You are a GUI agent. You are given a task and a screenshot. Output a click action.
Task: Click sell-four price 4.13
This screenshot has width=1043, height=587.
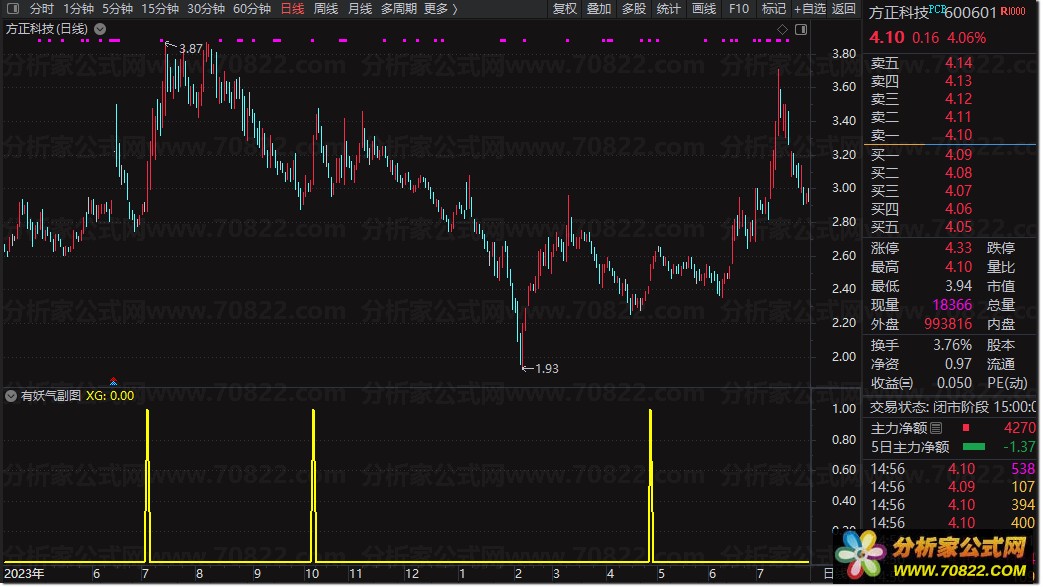coord(959,81)
